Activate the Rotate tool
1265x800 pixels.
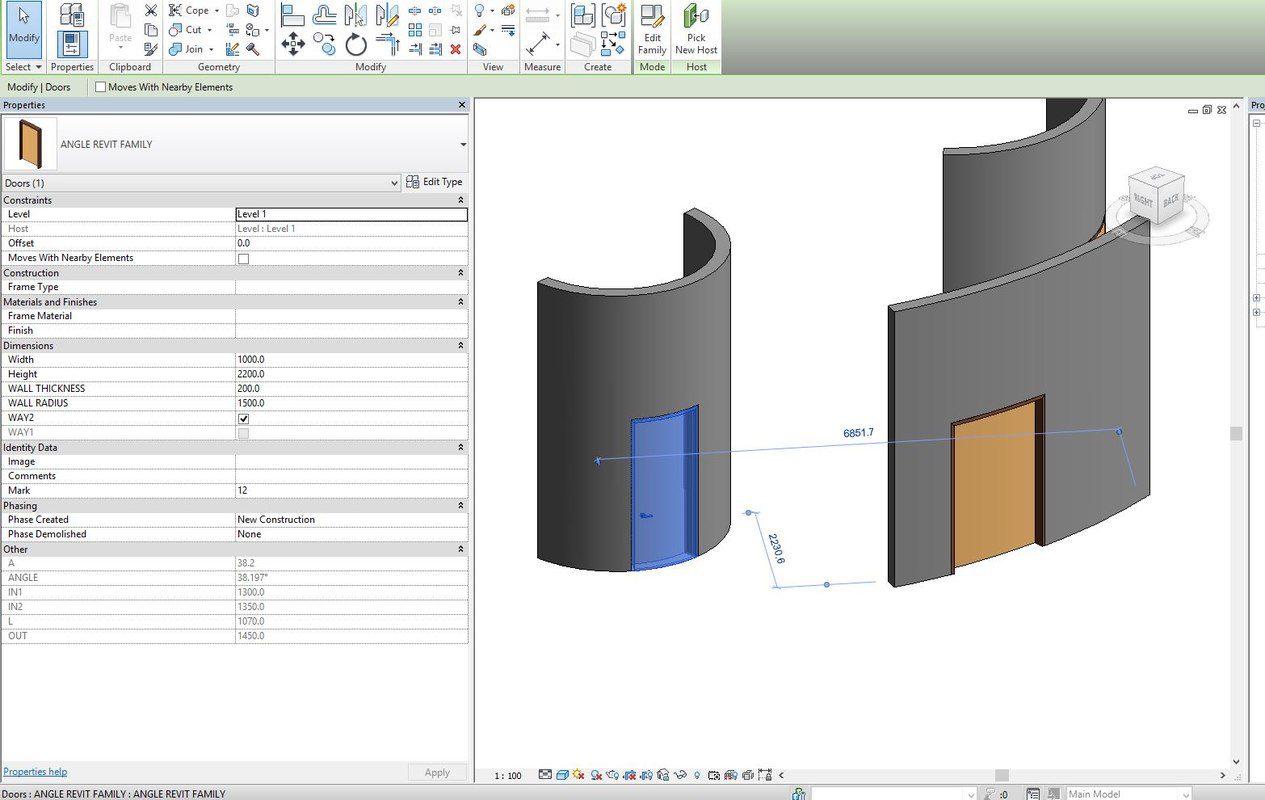[356, 44]
